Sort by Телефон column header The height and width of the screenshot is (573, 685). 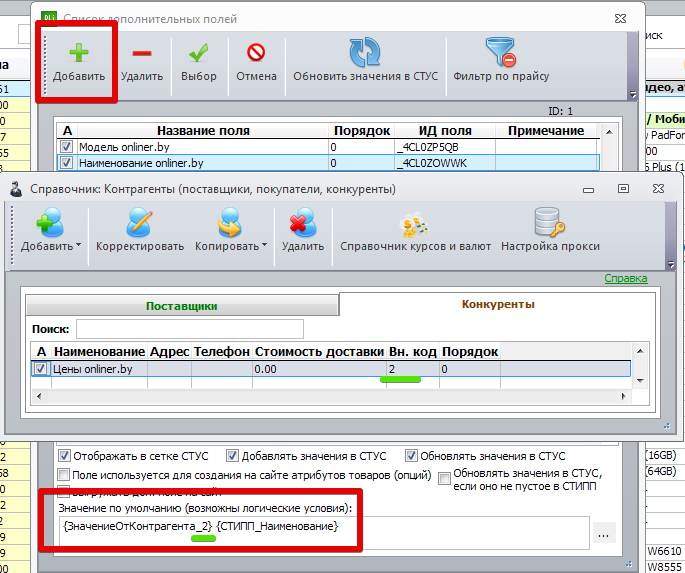pyautogui.click(x=221, y=352)
